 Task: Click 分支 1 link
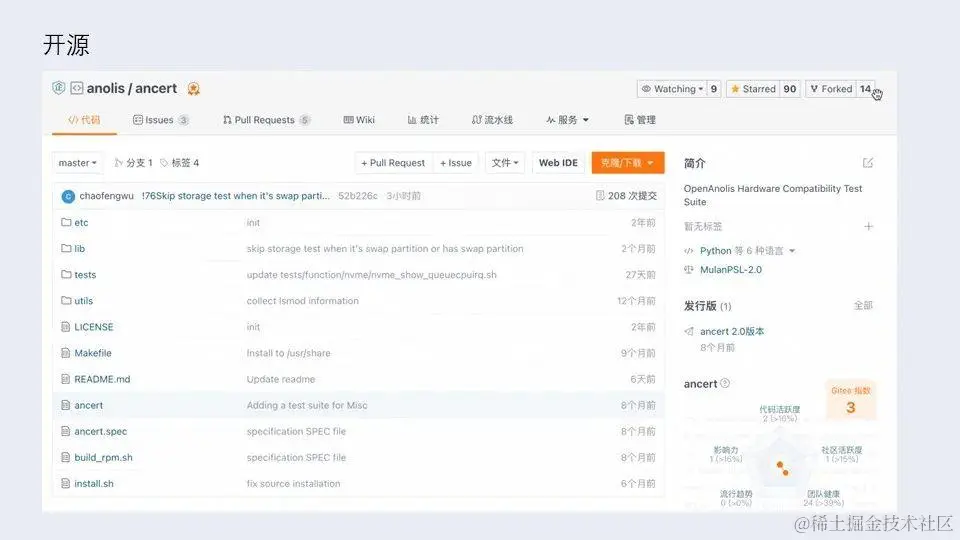click(x=133, y=163)
